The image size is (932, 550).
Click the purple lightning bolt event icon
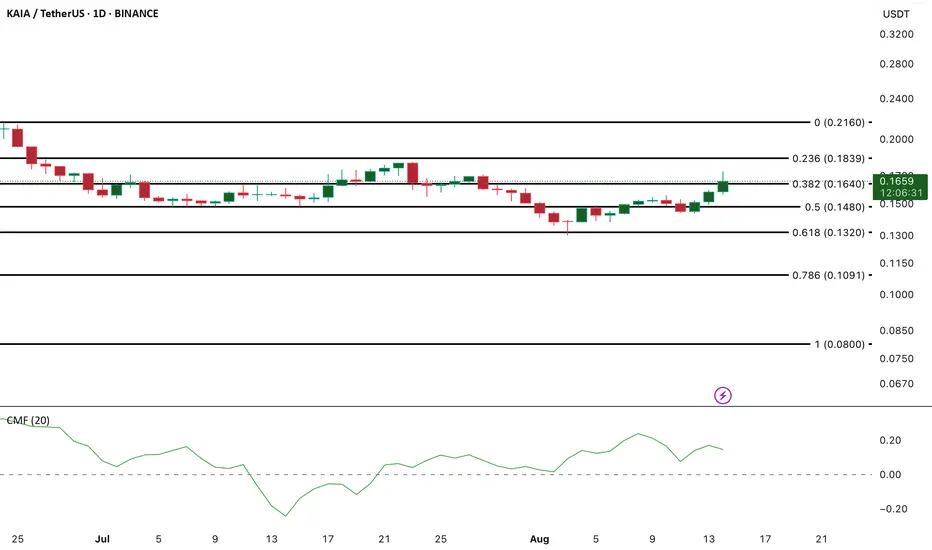723,395
